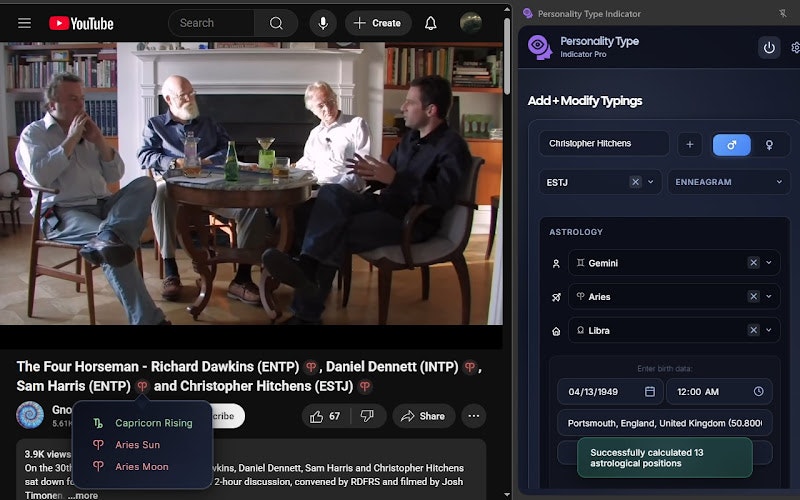Select Aries Sun in the tooltip
The image size is (800, 500).
(x=127, y=445)
